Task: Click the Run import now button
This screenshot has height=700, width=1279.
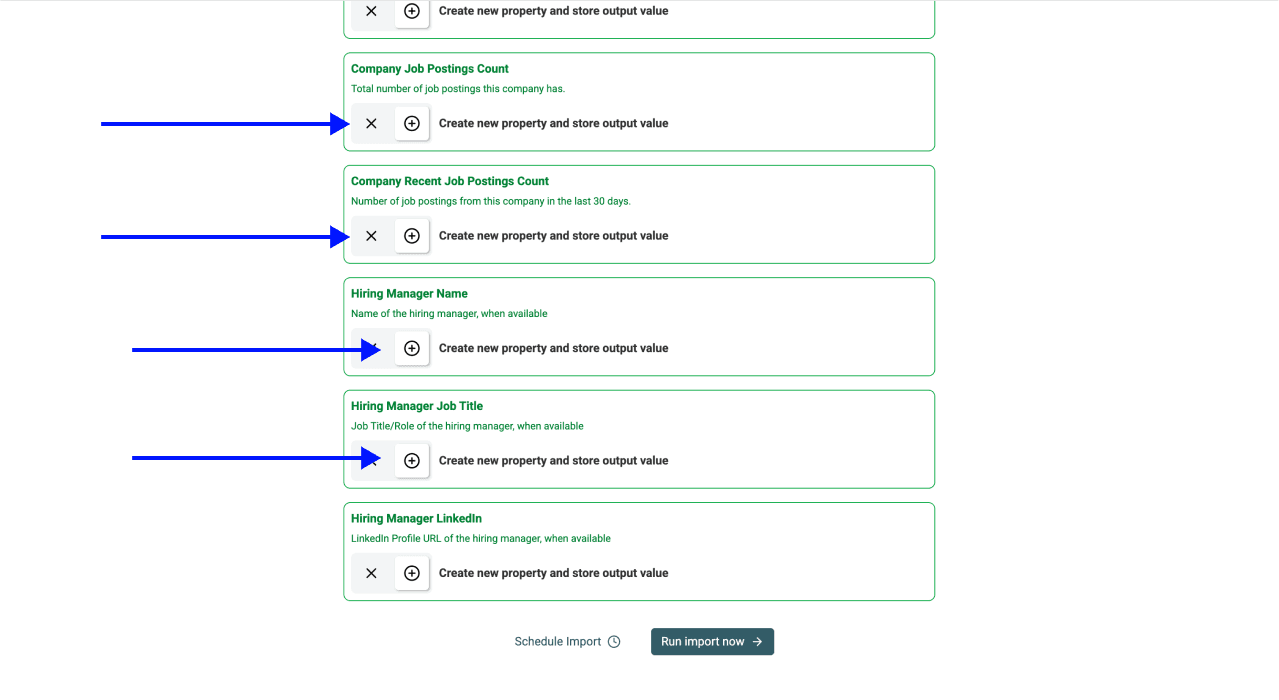Action: coord(712,641)
